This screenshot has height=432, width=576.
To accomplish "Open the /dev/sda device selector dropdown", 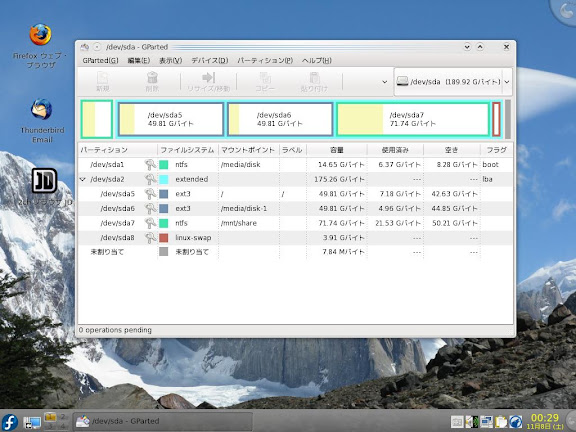I will (x=453, y=82).
